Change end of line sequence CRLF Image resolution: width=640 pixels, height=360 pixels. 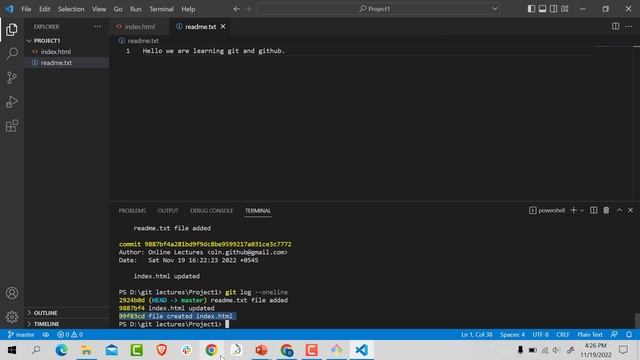[563, 335]
